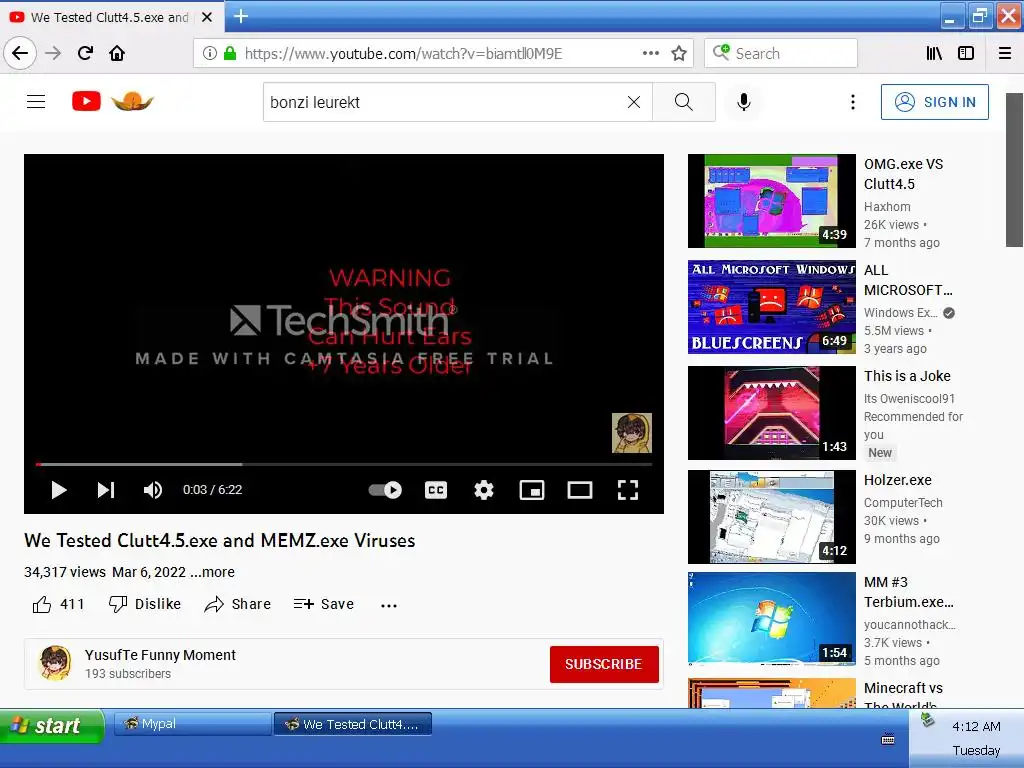Go back to the previous page
The height and width of the screenshot is (768, 1024).
tap(20, 53)
